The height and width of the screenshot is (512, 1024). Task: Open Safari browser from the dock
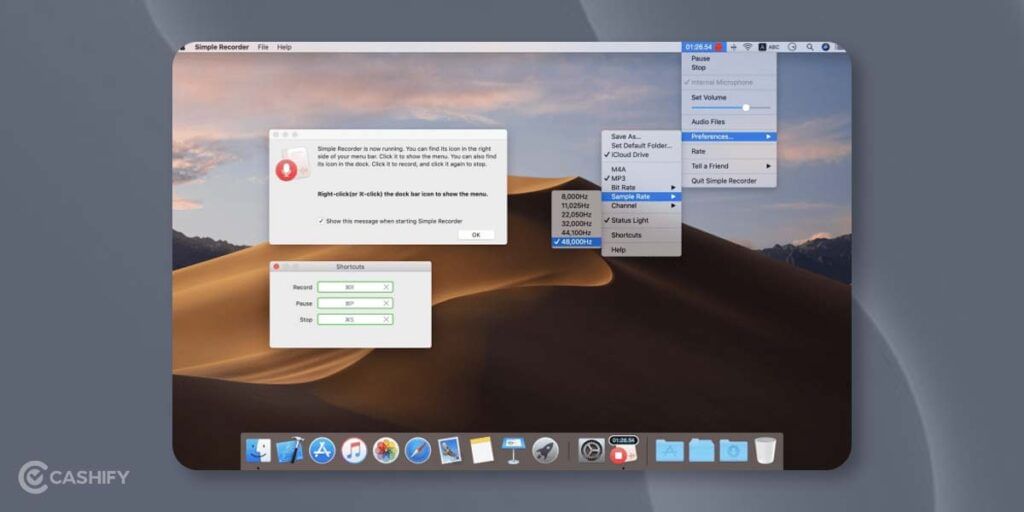click(417, 450)
